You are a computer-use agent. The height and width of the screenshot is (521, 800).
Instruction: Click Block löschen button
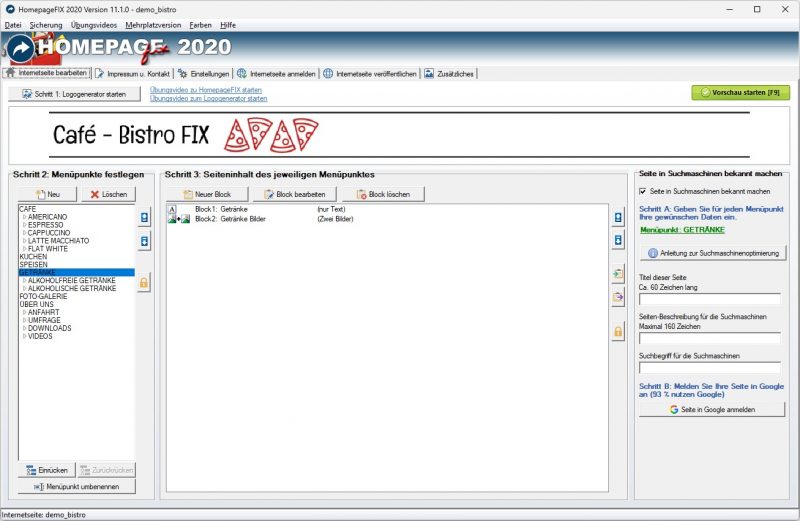pos(383,194)
